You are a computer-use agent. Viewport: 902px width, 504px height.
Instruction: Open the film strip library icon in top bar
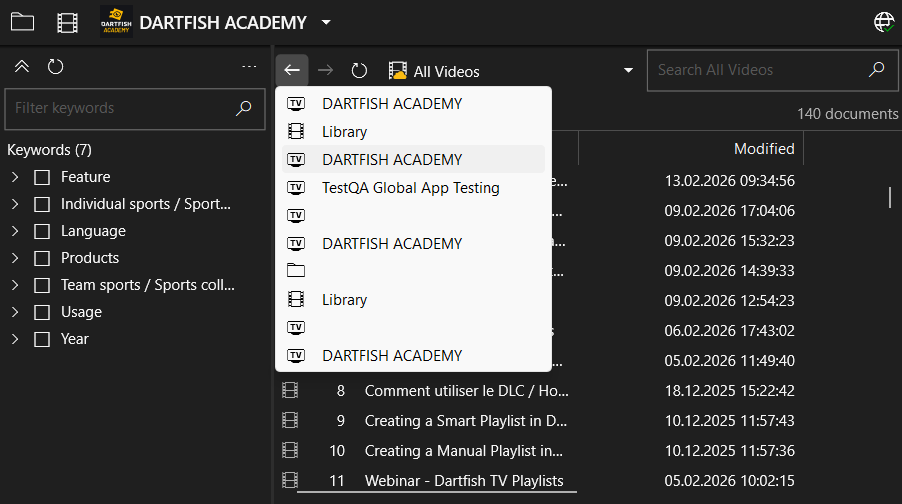(x=67, y=23)
